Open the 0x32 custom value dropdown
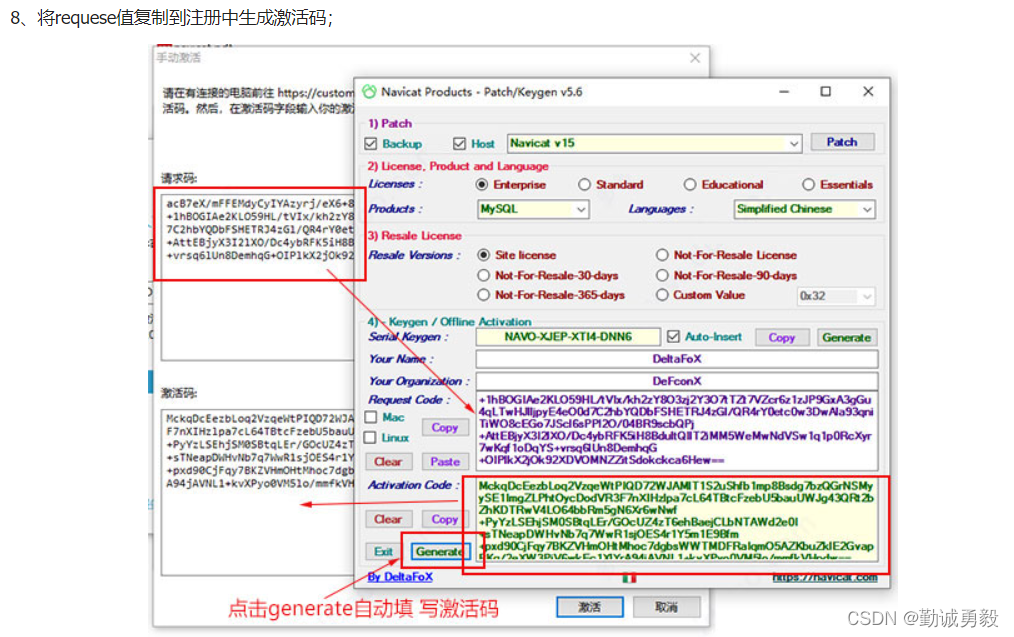This screenshot has height=637, width=1014. 867,296
